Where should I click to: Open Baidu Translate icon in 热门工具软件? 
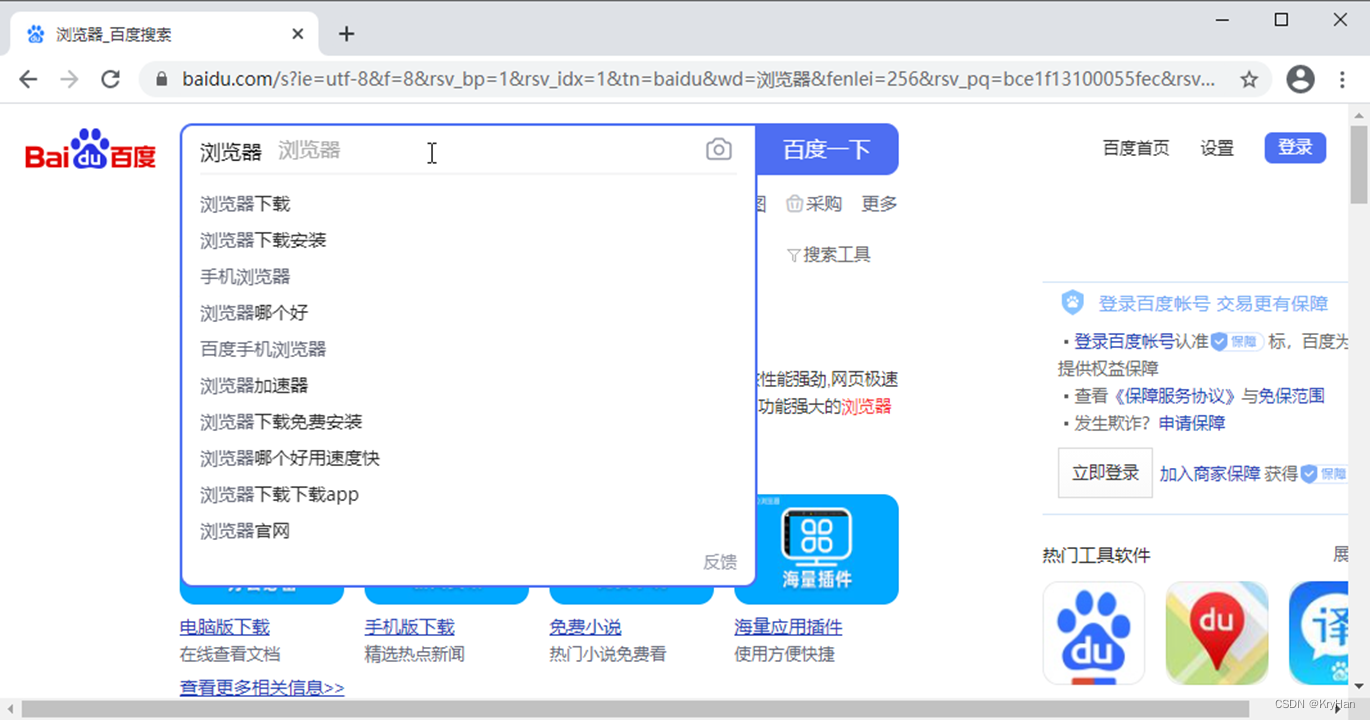(x=1319, y=633)
